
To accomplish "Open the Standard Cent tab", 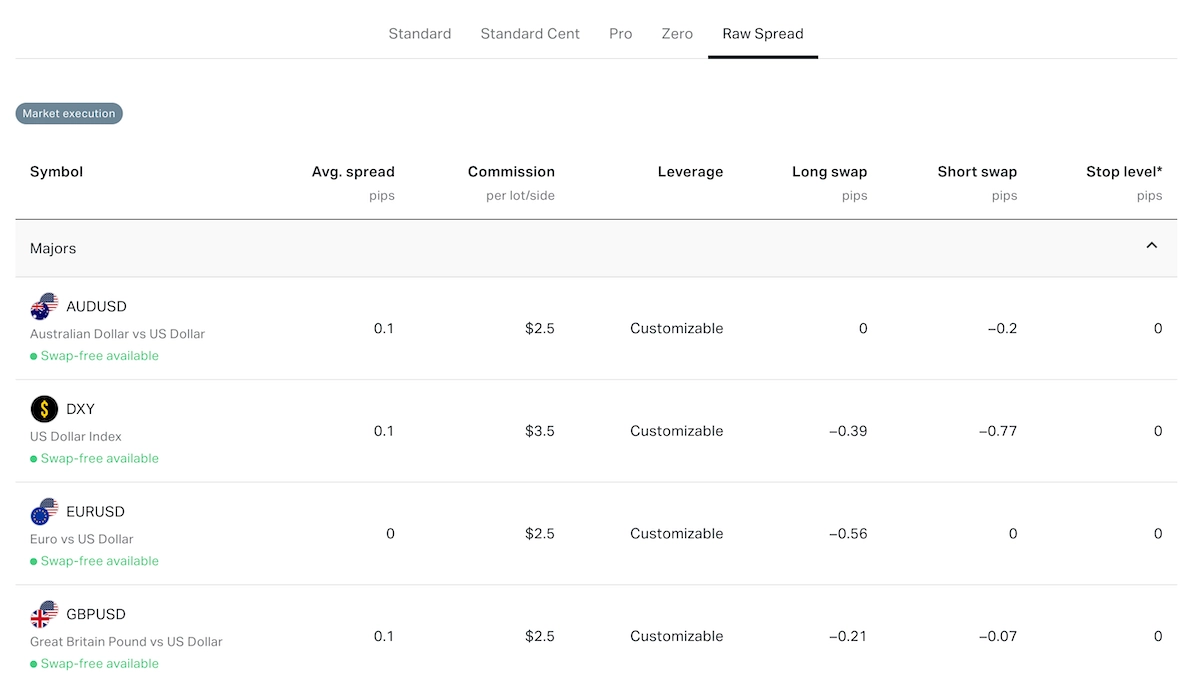I will pos(530,34).
